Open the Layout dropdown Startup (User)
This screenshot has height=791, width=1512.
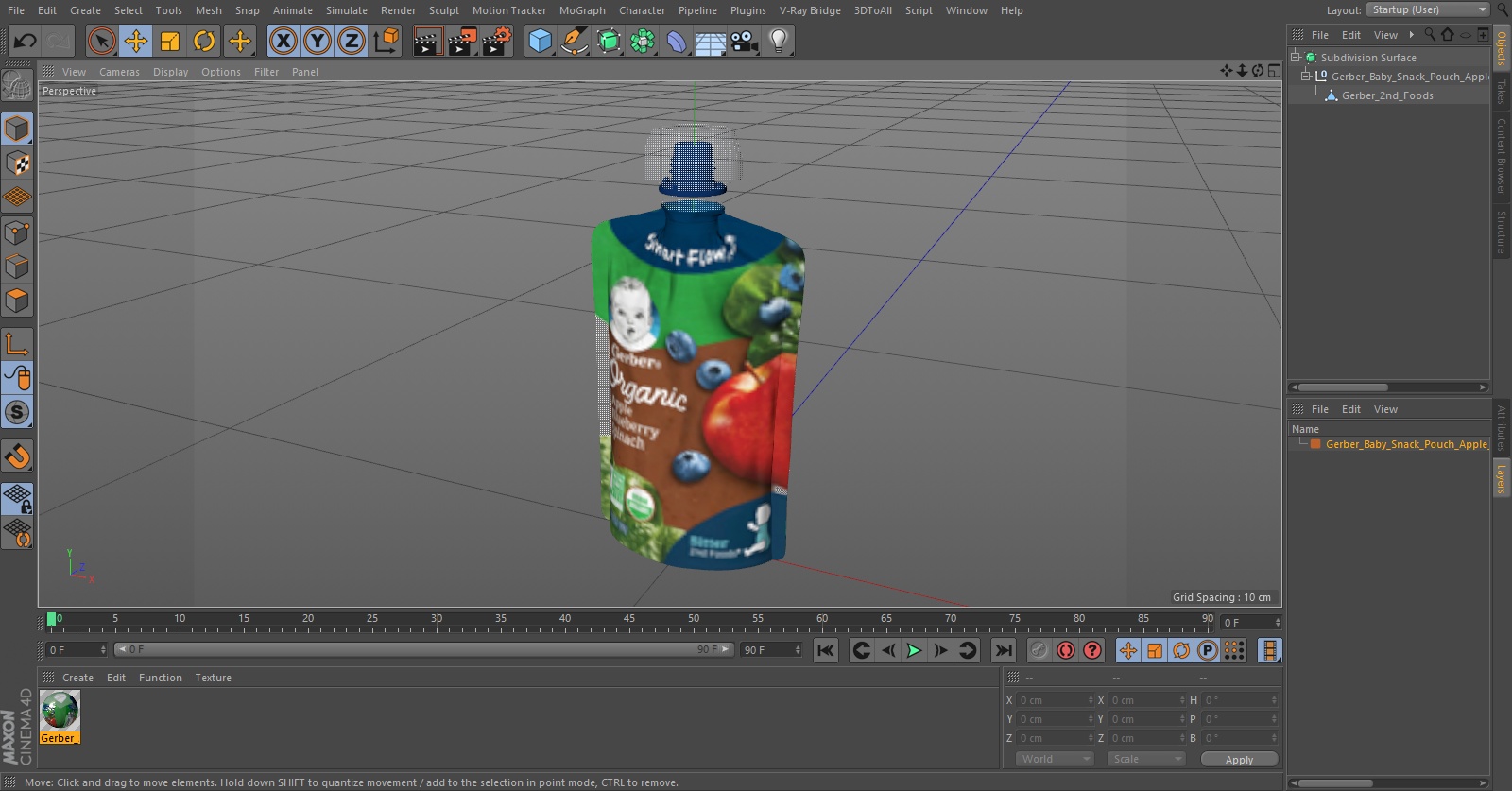pyautogui.click(x=1428, y=9)
